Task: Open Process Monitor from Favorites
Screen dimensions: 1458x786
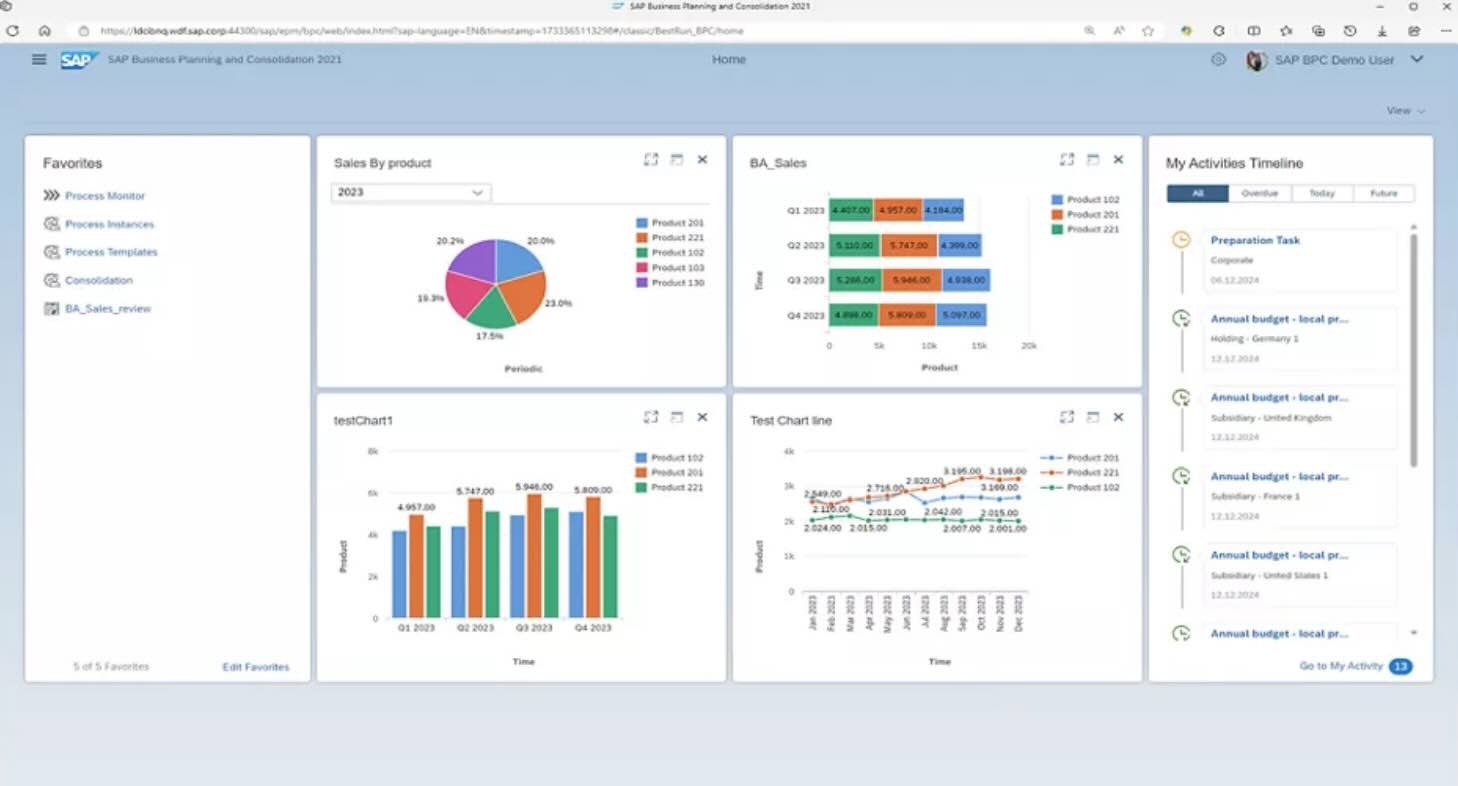Action: pos(105,196)
